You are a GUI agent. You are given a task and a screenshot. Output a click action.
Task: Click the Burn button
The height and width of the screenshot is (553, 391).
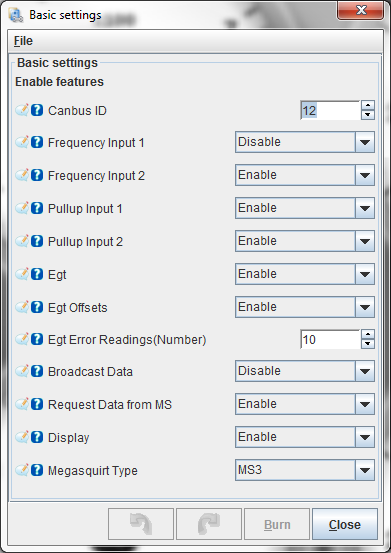[277, 524]
